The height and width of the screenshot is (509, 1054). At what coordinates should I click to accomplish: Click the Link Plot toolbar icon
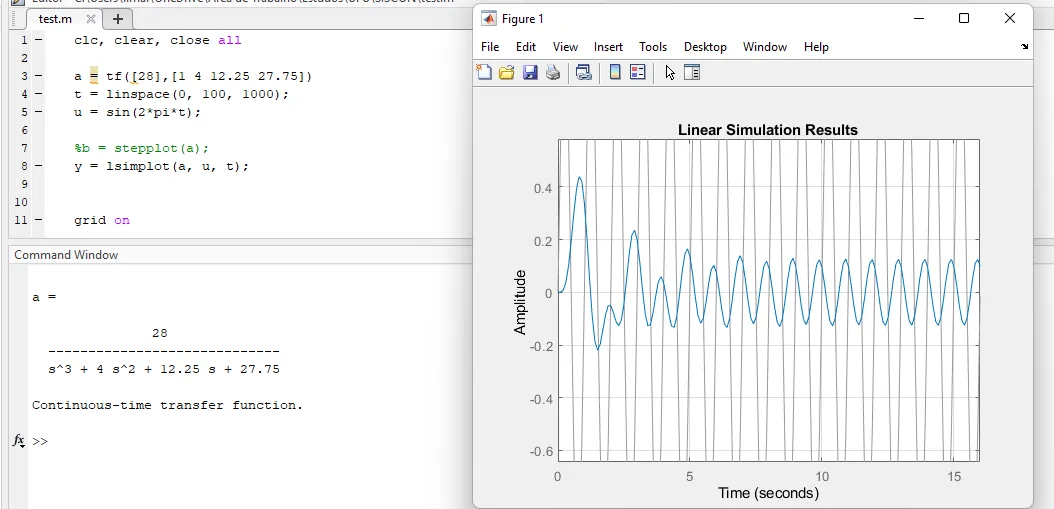click(584, 72)
